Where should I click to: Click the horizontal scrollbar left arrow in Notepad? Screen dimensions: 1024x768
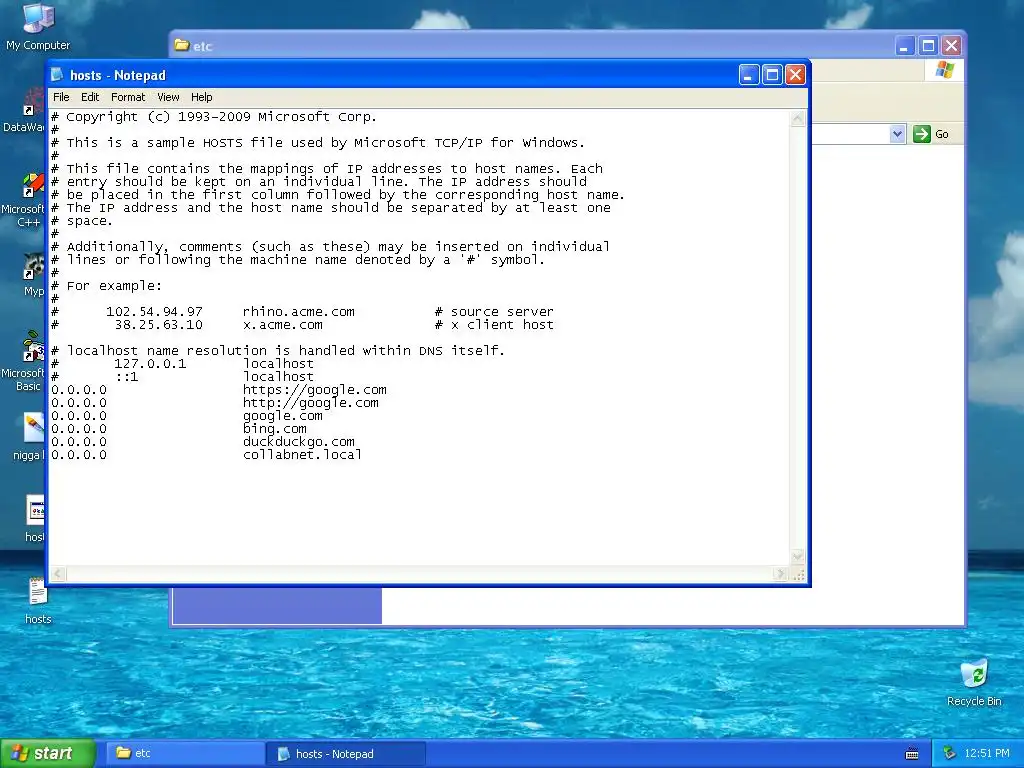tap(58, 574)
